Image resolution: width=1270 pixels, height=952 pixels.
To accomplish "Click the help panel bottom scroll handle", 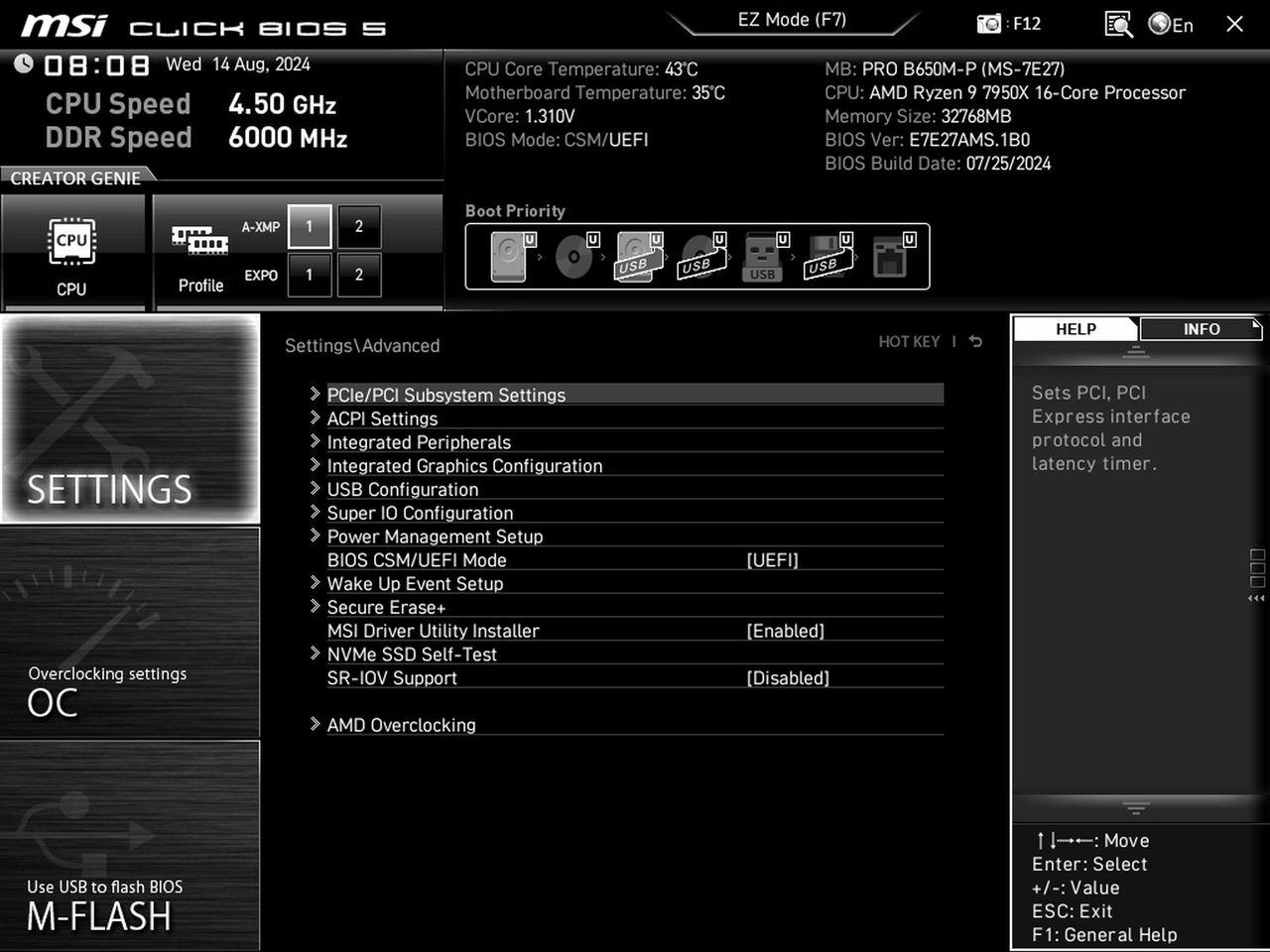I will pos(1136,808).
